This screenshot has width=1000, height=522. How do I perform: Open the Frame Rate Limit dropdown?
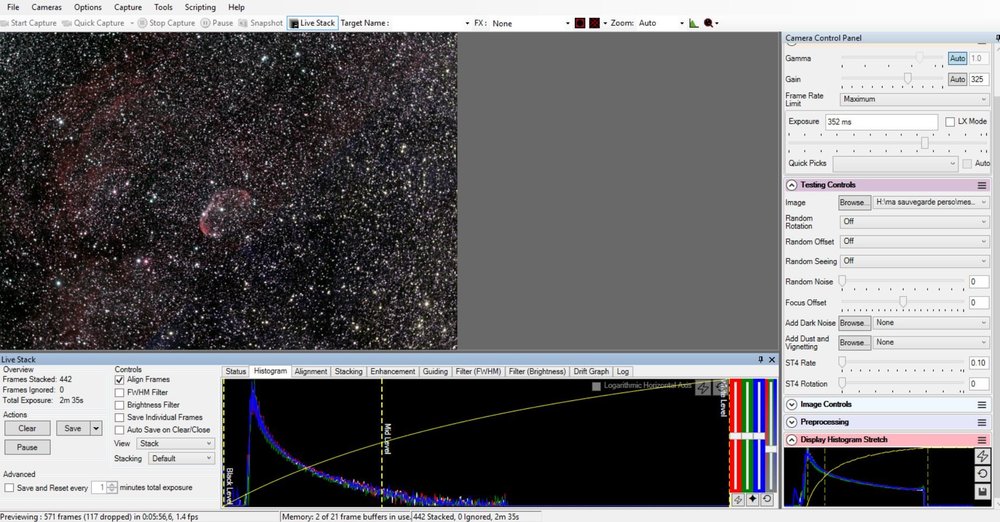(x=914, y=99)
